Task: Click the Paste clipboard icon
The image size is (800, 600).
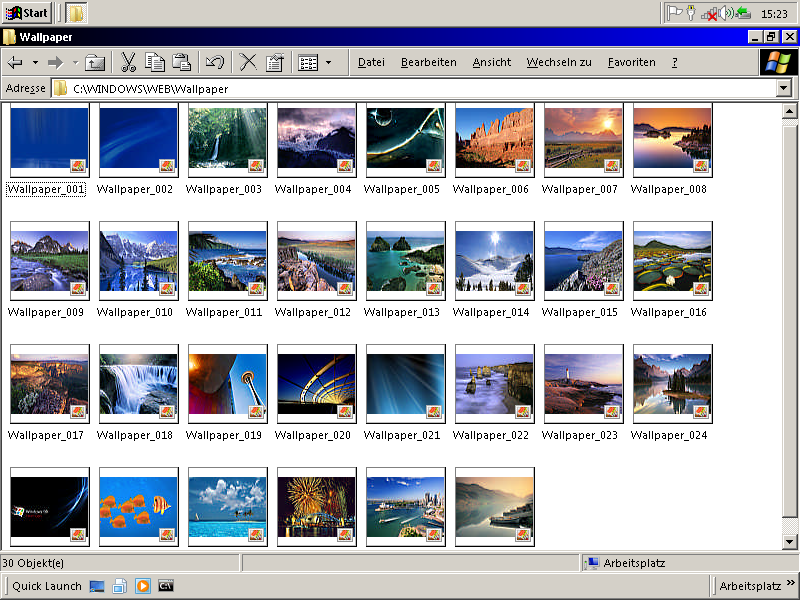Action: click(x=181, y=62)
